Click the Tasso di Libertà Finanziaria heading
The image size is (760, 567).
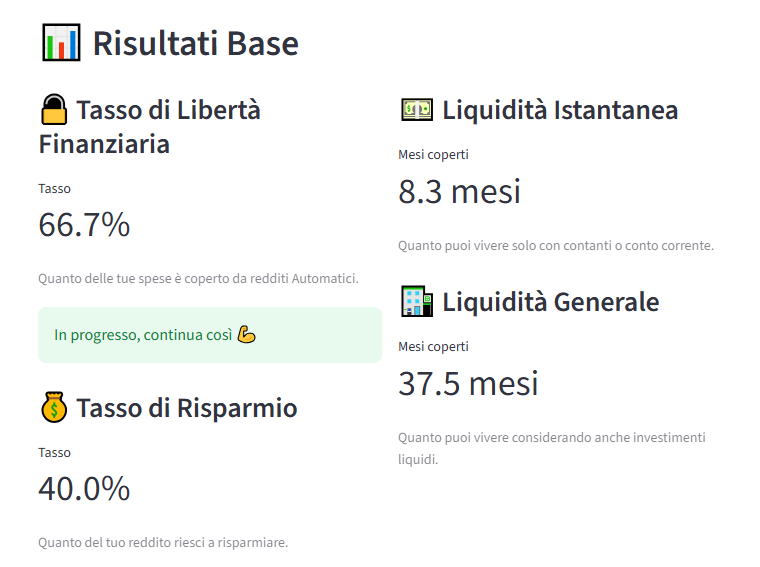[x=150, y=127]
